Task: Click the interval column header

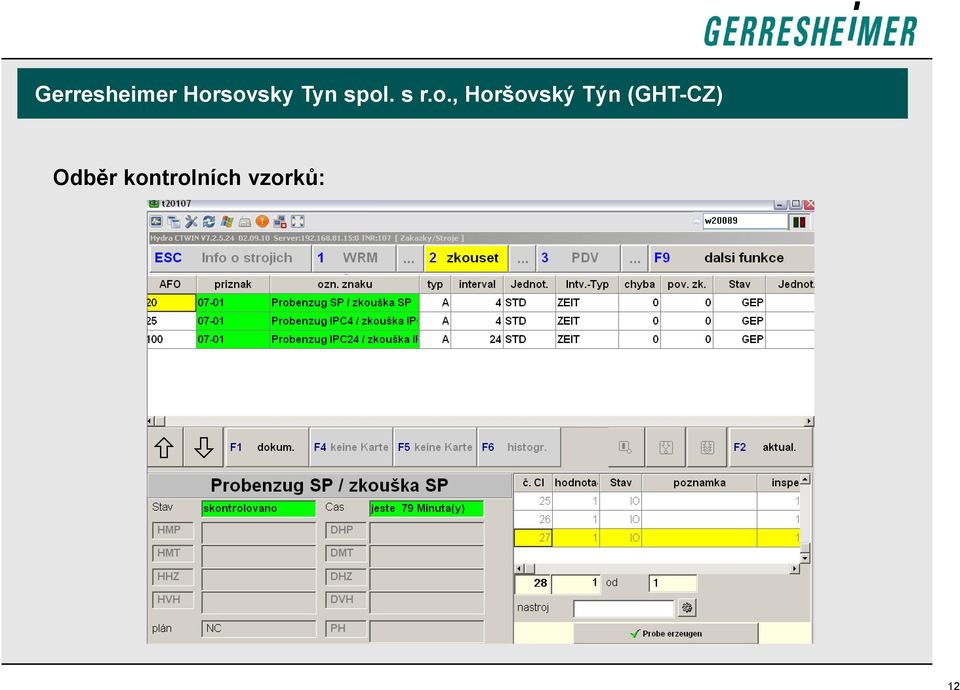Action: pyautogui.click(x=477, y=284)
